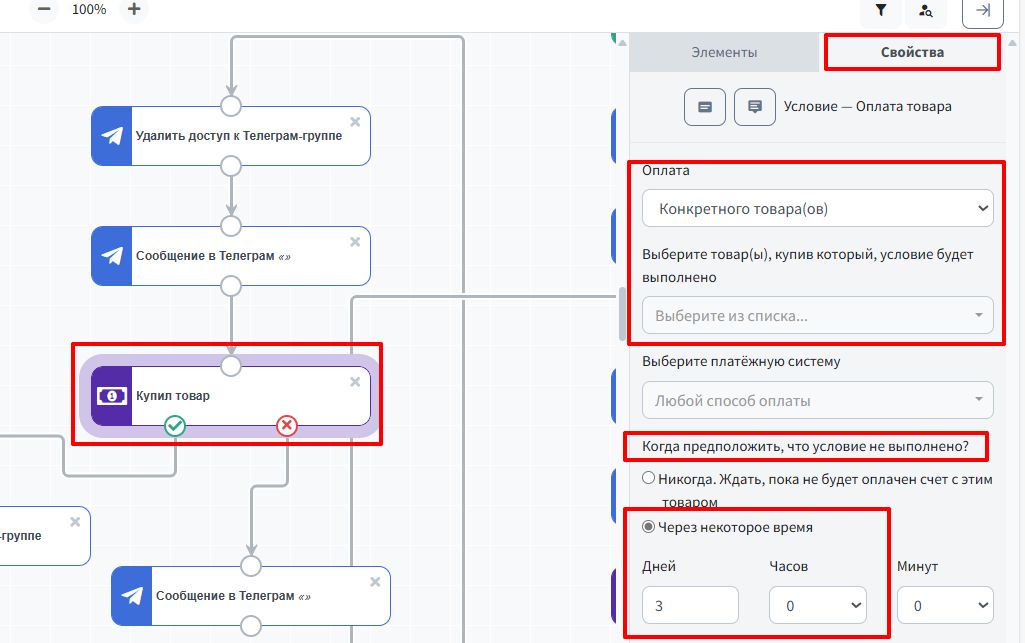Open the filter funnel icon
Viewport: 1025px width, 643px height.
[x=881, y=10]
